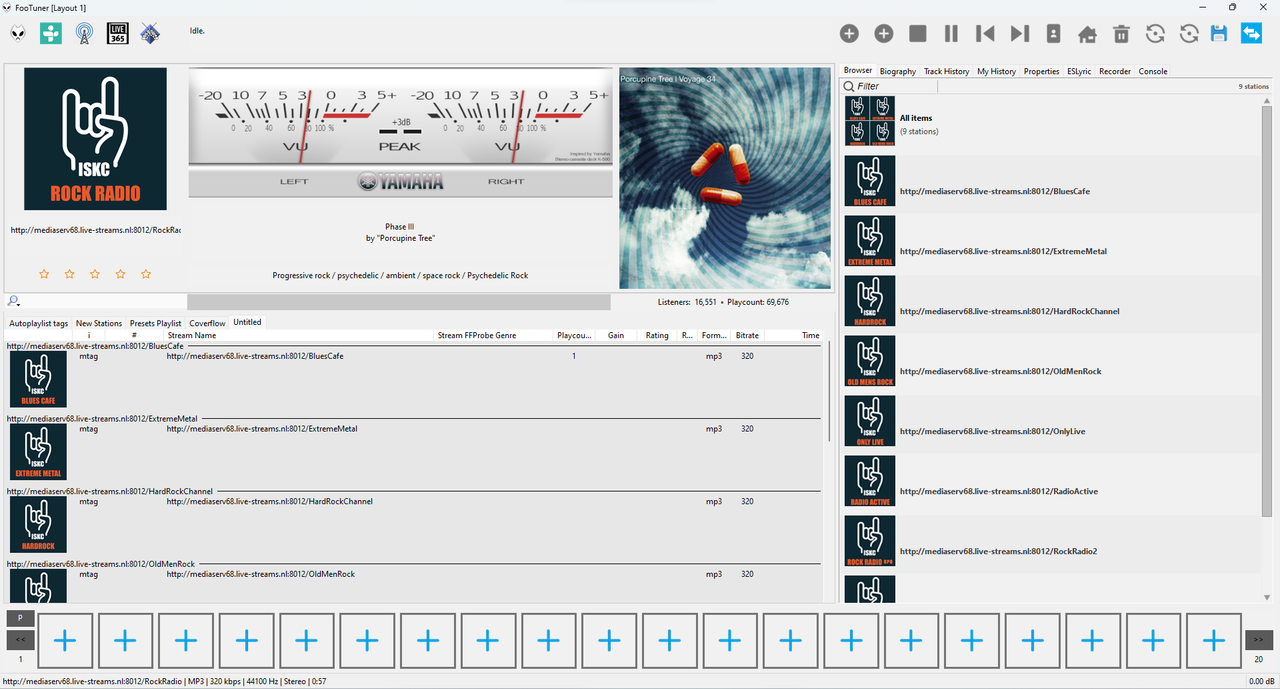This screenshot has width=1280, height=689.
Task: Click the blue diamond antenna icon
Action: point(150,34)
